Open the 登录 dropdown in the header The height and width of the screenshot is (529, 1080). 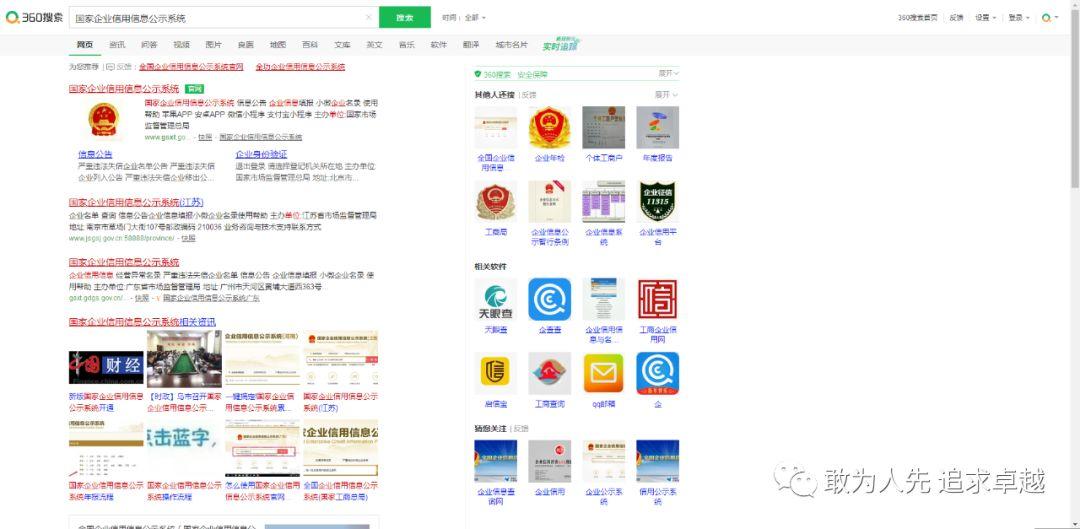pos(1019,18)
